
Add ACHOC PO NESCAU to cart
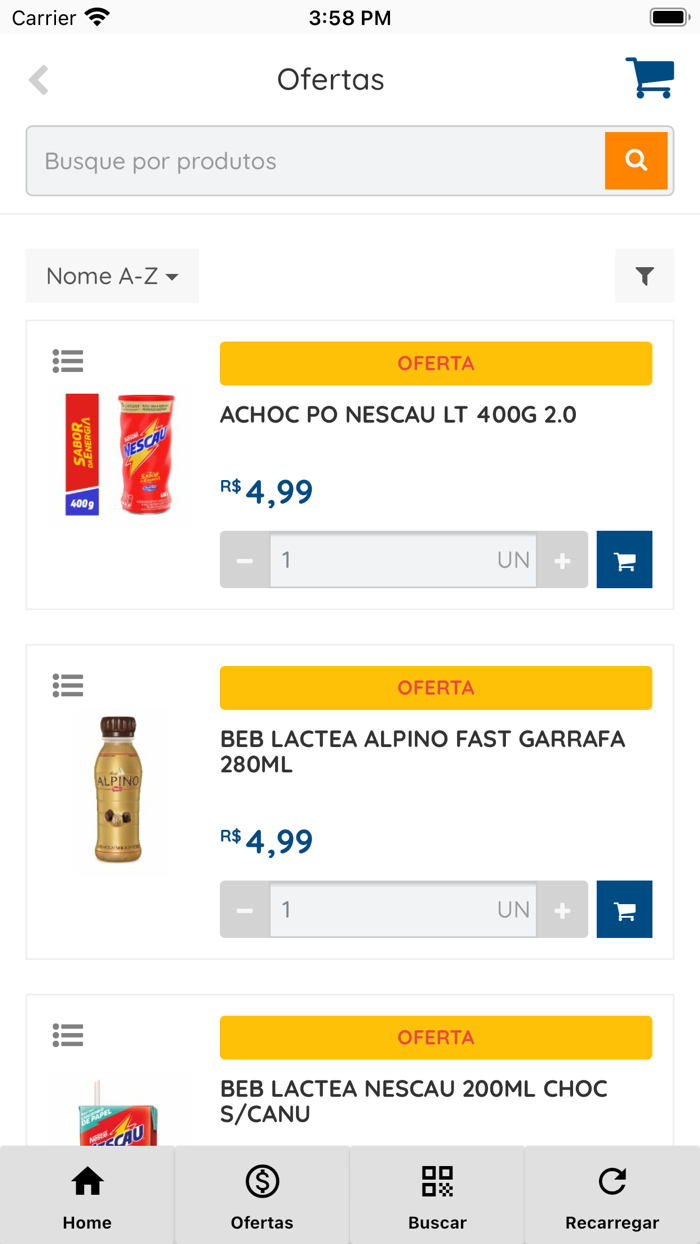[624, 559]
